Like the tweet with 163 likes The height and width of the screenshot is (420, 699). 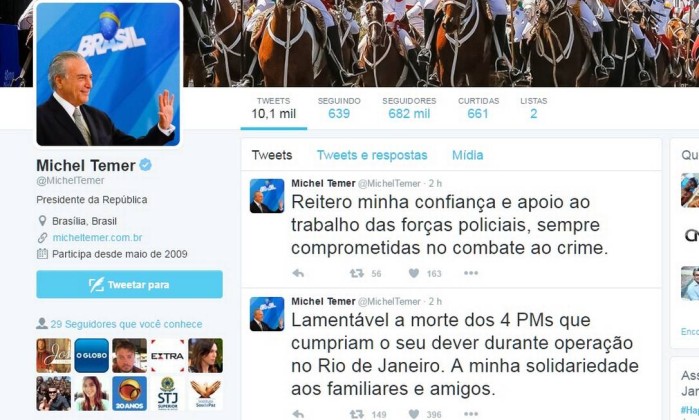pos(414,273)
